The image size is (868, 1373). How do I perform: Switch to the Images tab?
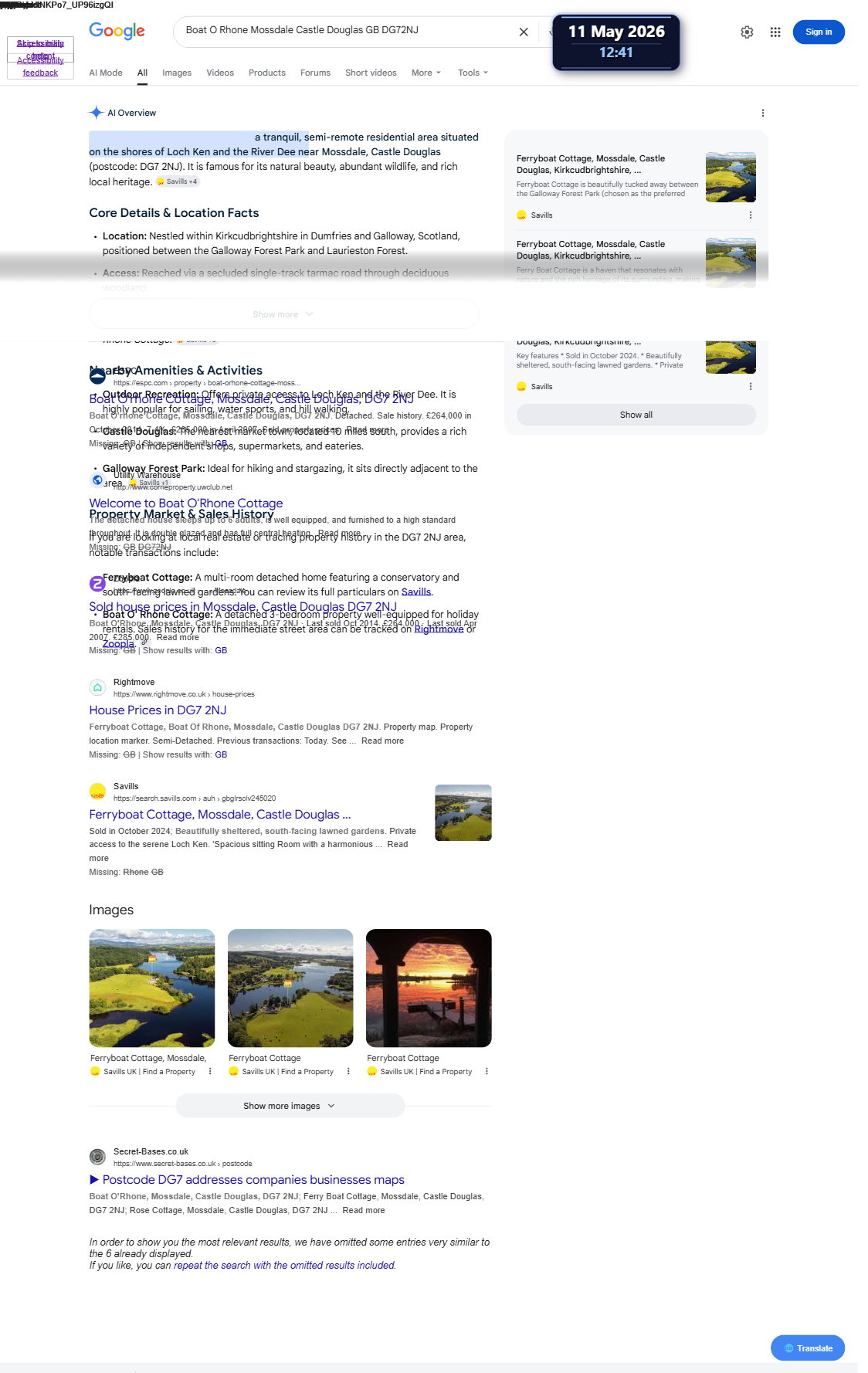177,73
